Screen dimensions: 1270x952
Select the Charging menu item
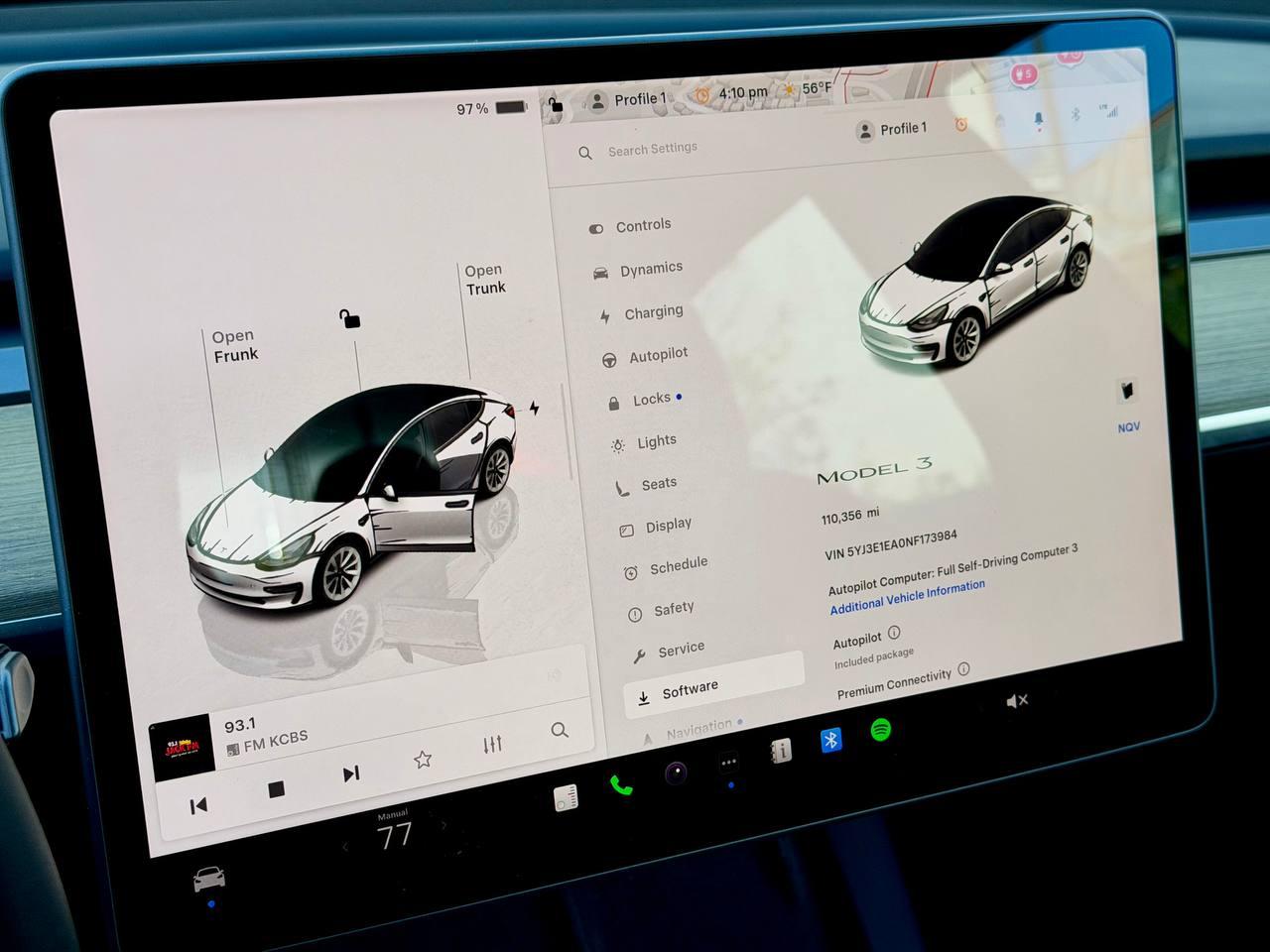click(x=653, y=312)
